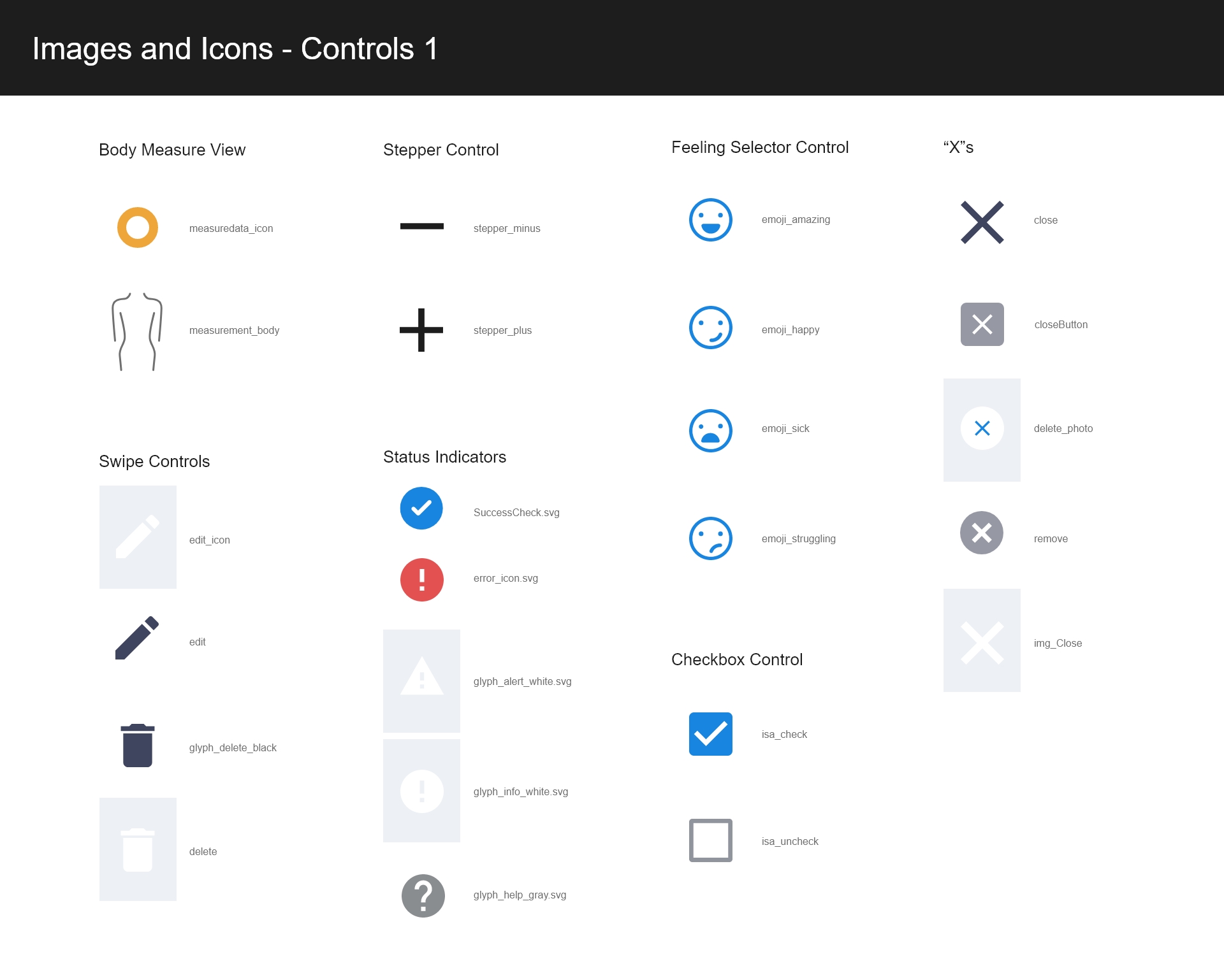Pick the emoji_struggling face icon
1224x980 pixels.
pos(710,538)
